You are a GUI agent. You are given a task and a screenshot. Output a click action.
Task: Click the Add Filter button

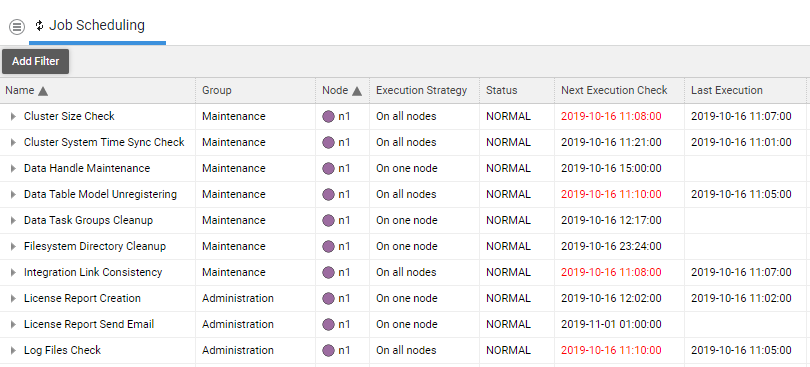coord(36,61)
